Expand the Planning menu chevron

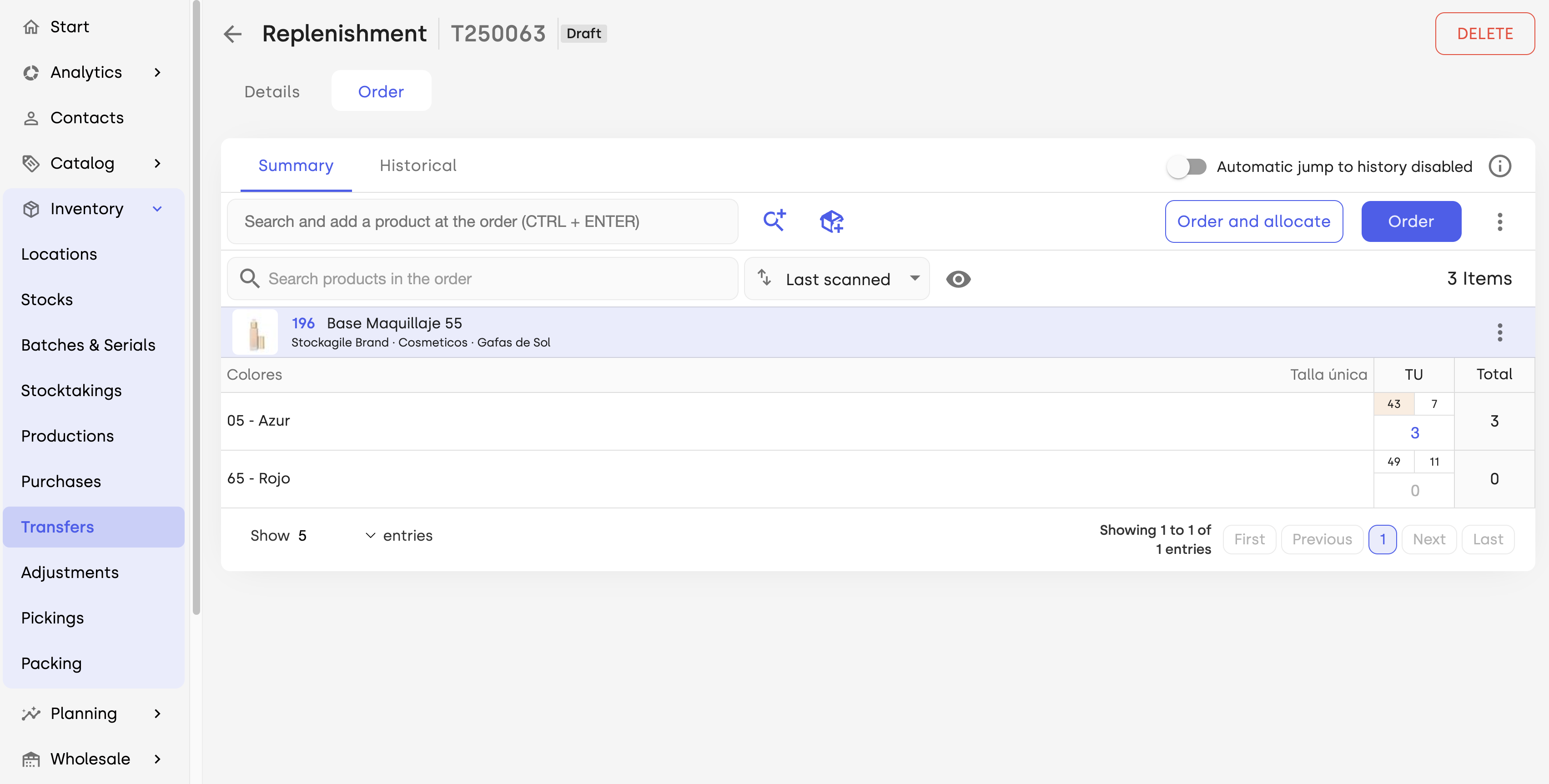[x=157, y=714]
